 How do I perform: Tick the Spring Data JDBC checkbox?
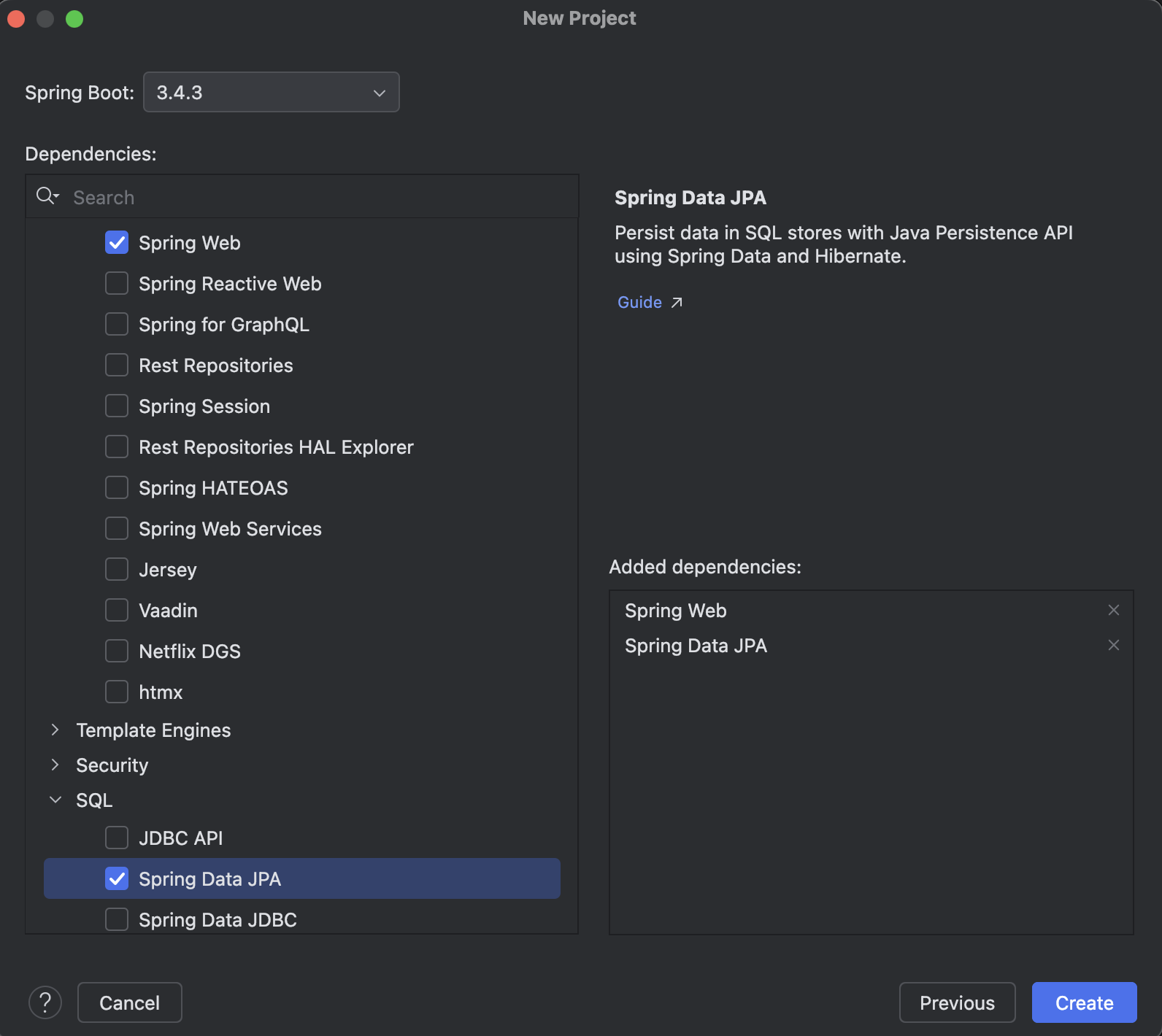[x=117, y=919]
